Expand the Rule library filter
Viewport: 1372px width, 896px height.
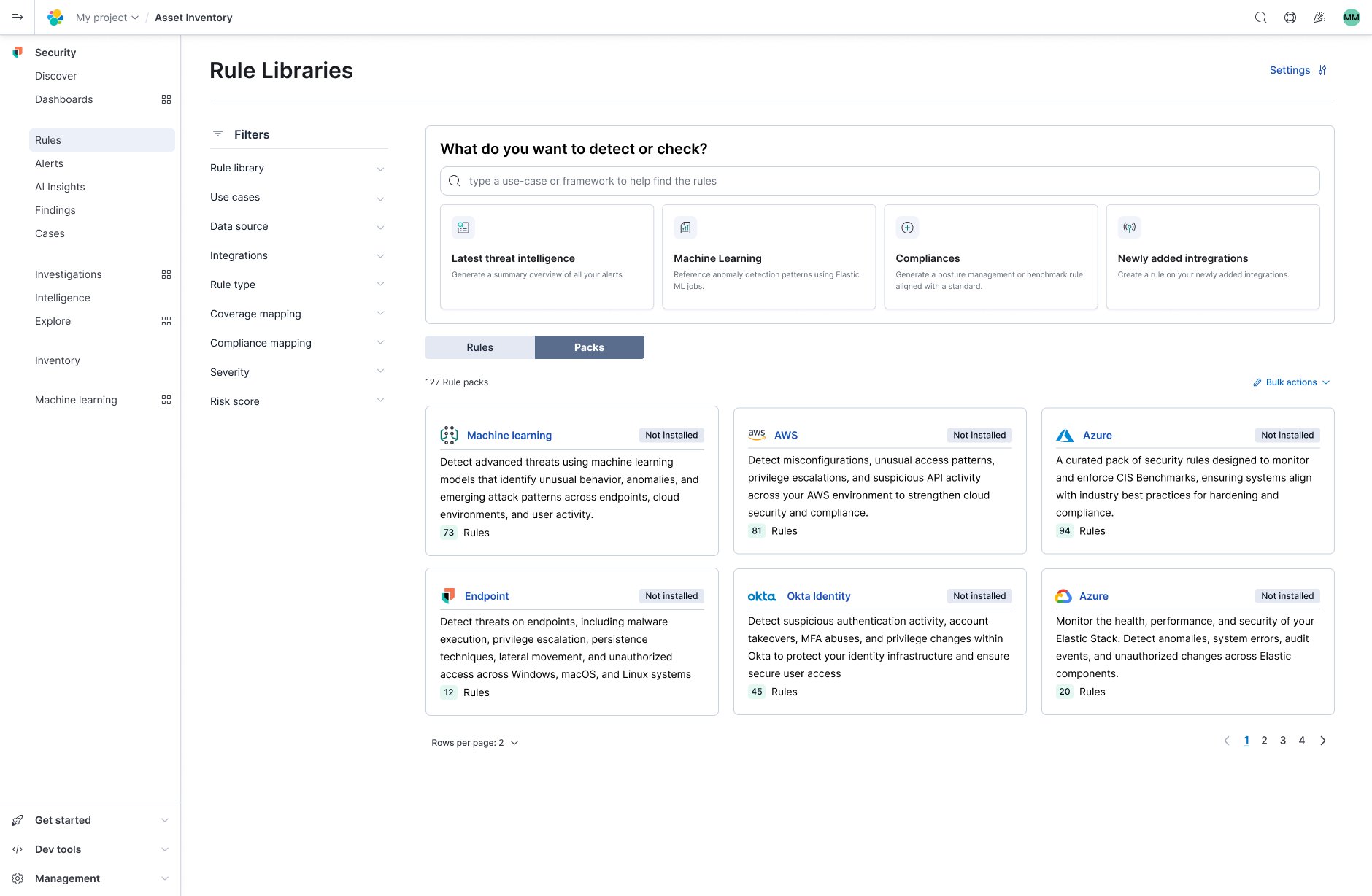(298, 169)
